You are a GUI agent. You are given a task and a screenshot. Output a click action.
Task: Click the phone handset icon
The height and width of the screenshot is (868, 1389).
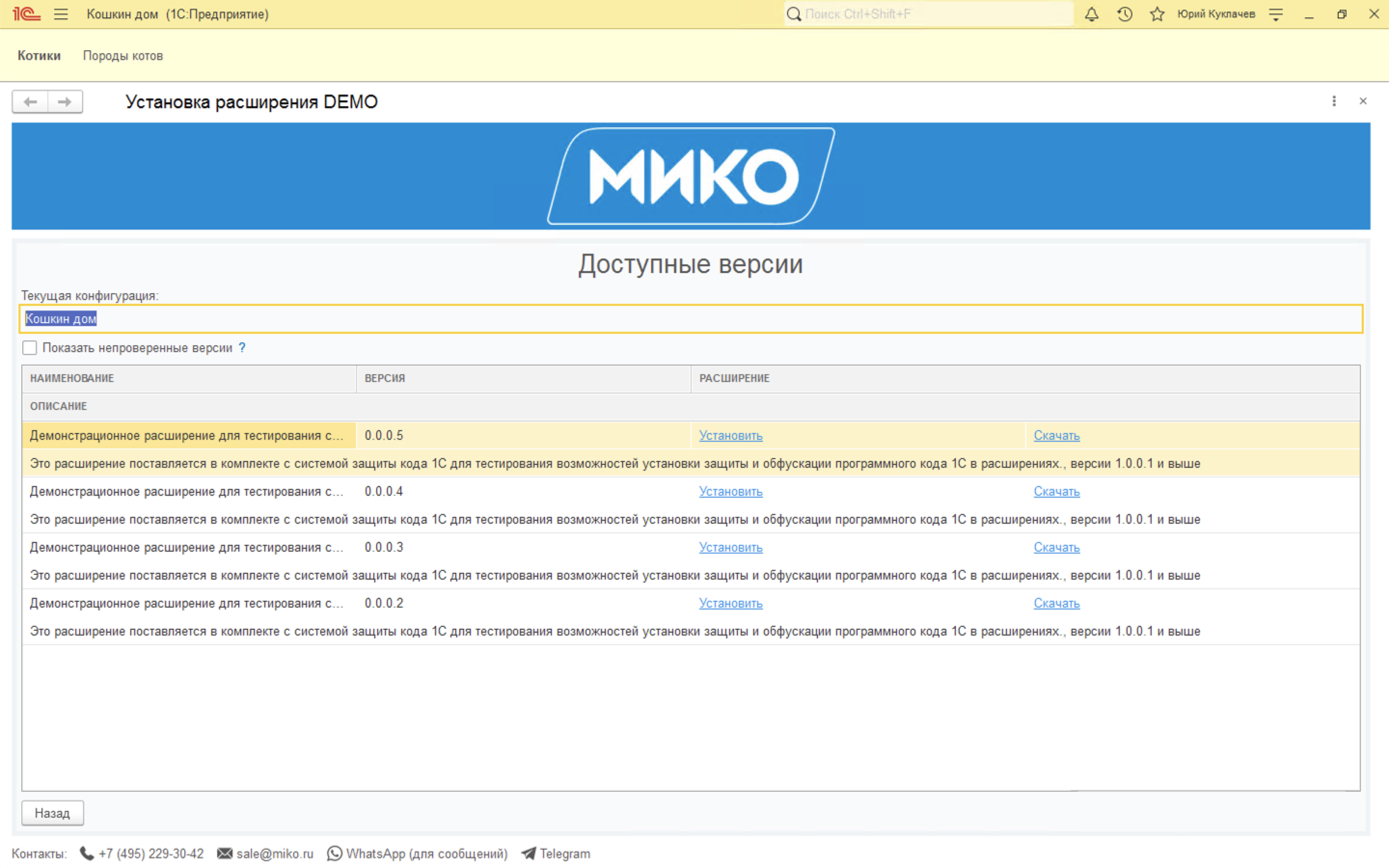(87, 854)
